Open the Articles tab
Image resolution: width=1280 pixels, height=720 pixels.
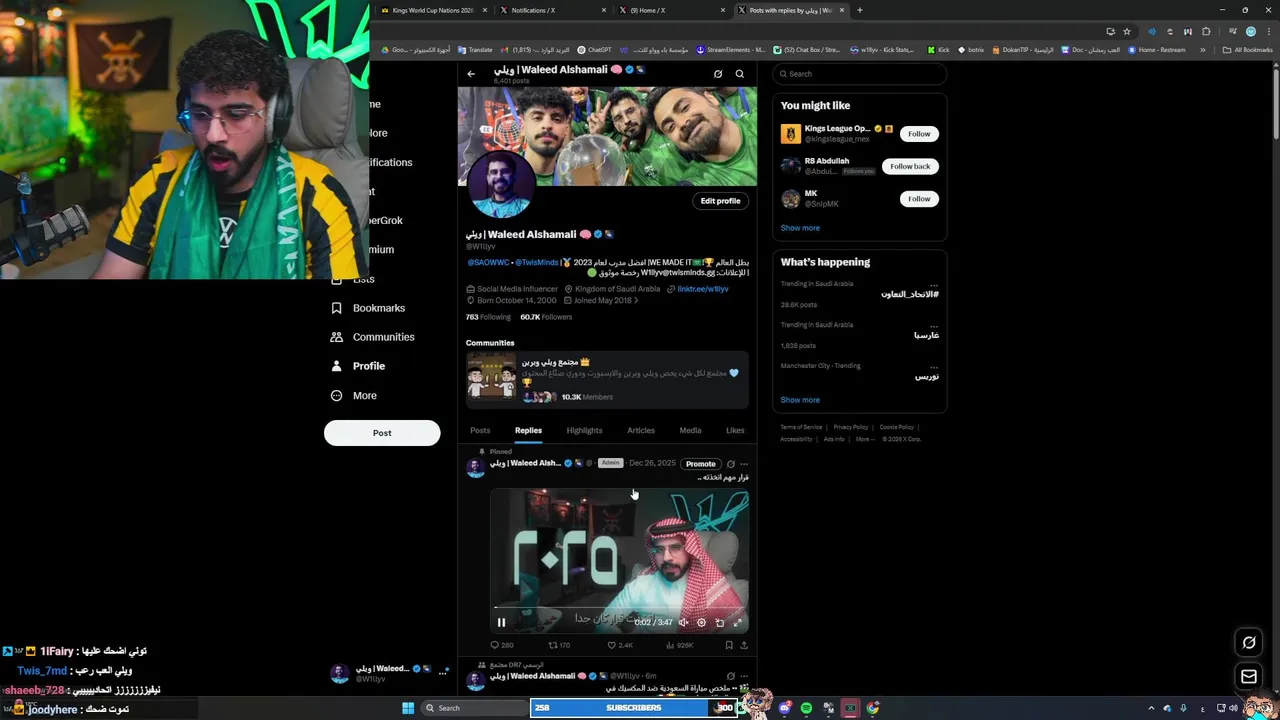[641, 430]
